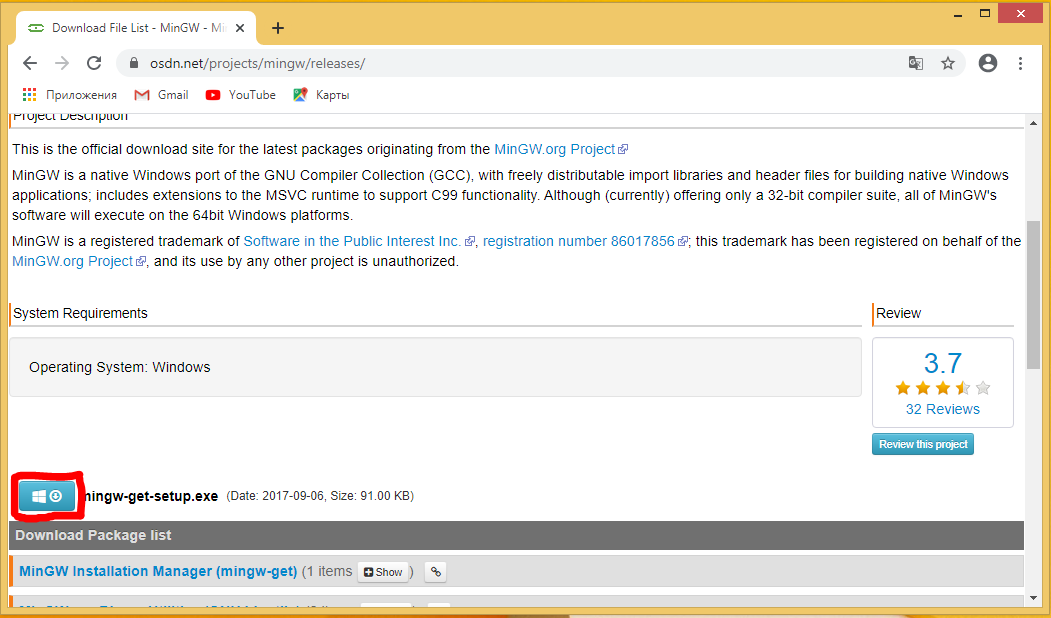Click the mingw-get-setup.exe filename
Image resolution: width=1051 pixels, height=618 pixels.
tap(149, 496)
